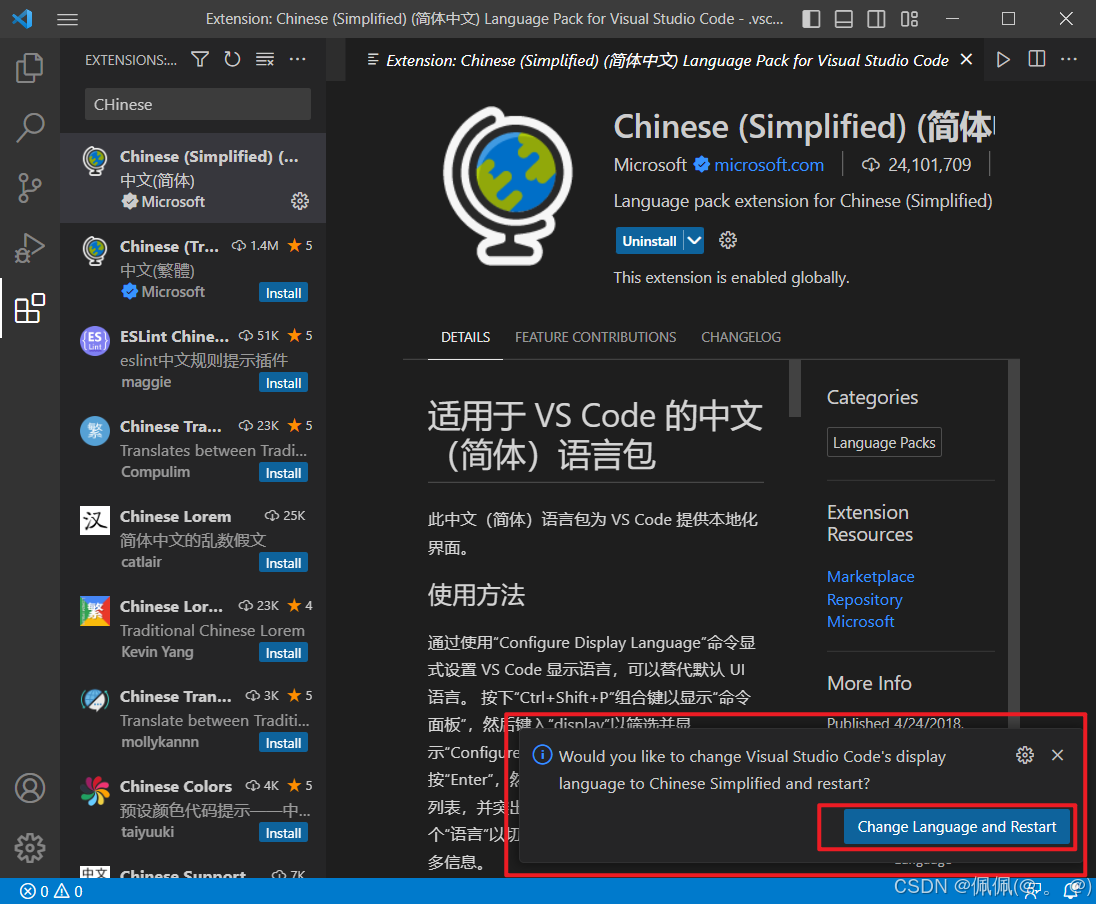
Task: Install Chinese Translation by Compulim
Action: coord(283,473)
